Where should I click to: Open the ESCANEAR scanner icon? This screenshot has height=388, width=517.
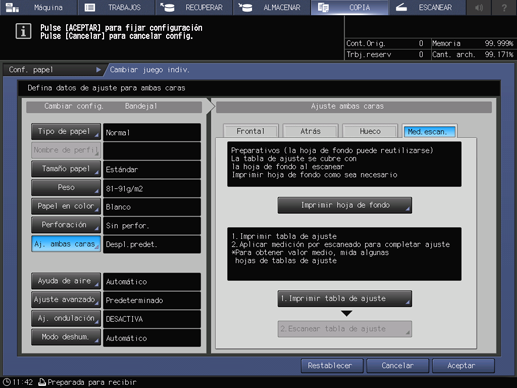401,7
